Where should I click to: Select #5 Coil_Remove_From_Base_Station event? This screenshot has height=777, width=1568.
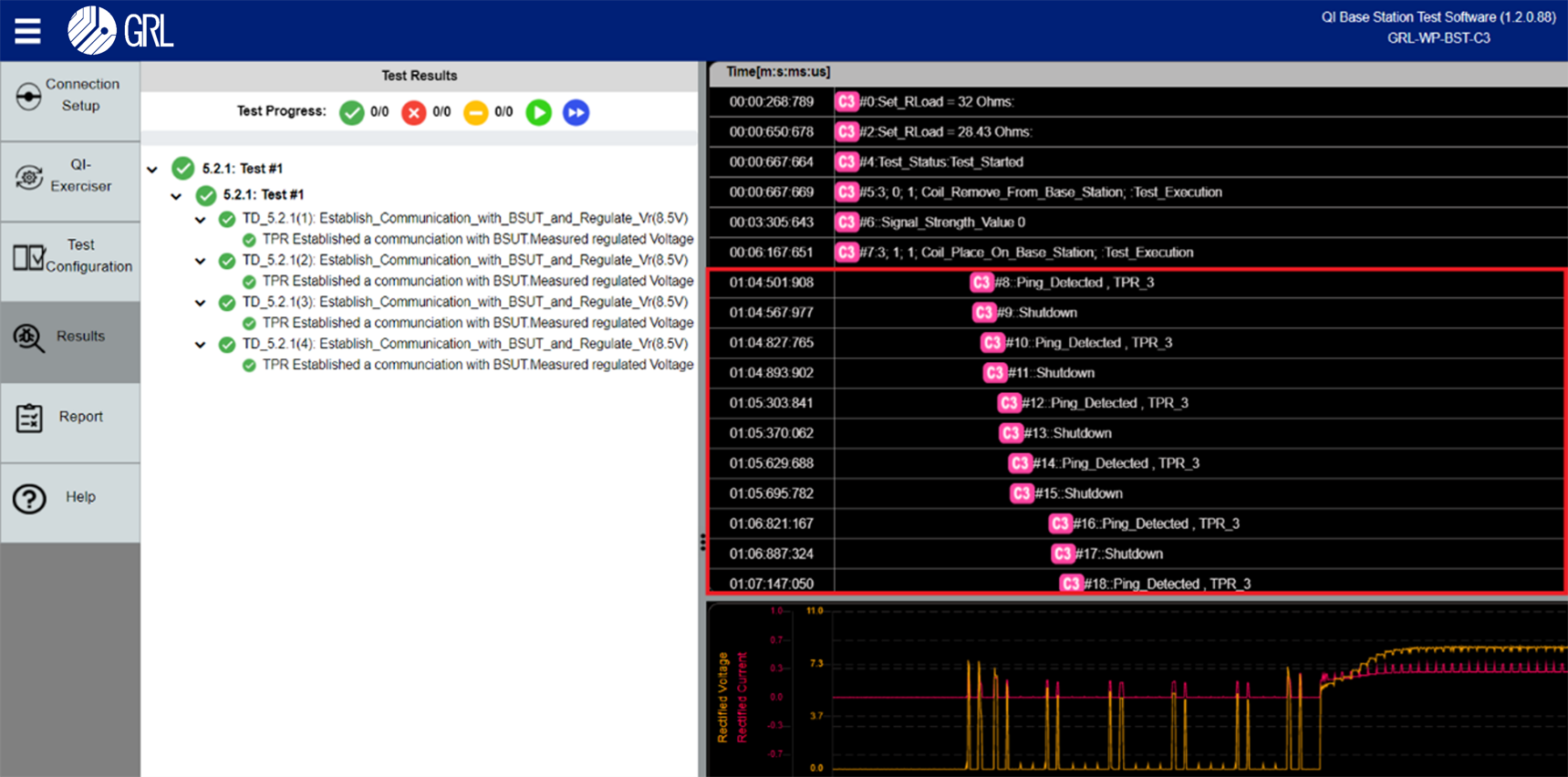coord(1041,192)
